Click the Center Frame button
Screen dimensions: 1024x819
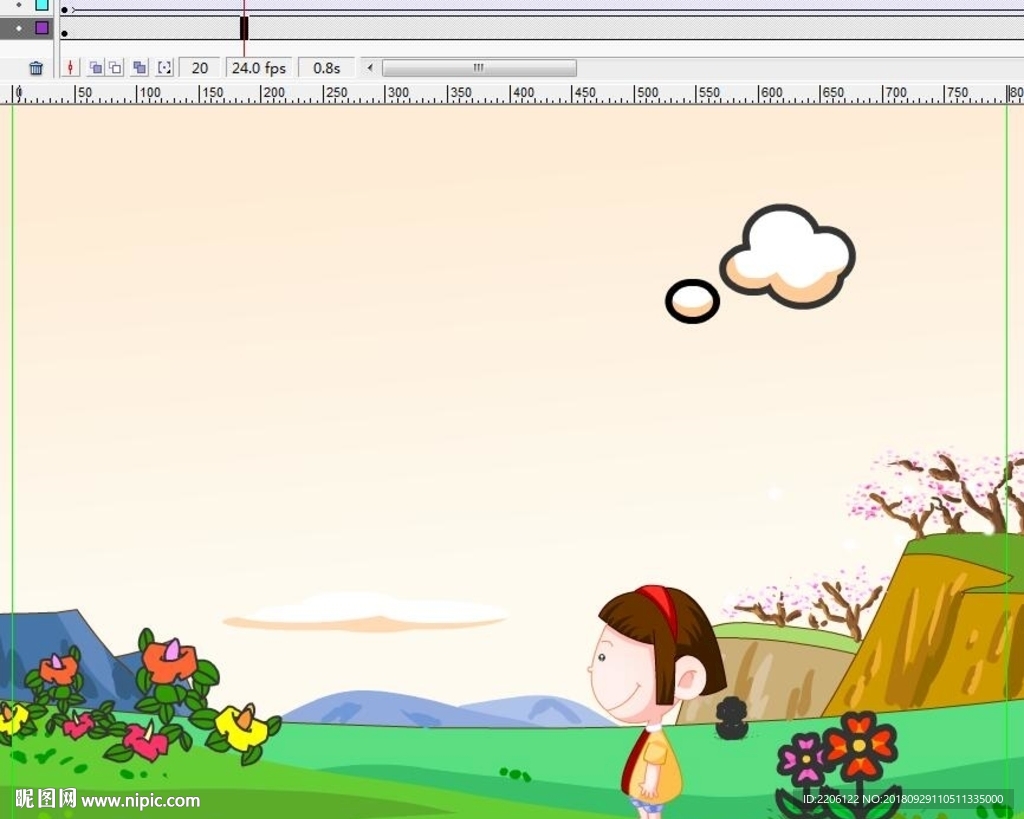point(70,68)
